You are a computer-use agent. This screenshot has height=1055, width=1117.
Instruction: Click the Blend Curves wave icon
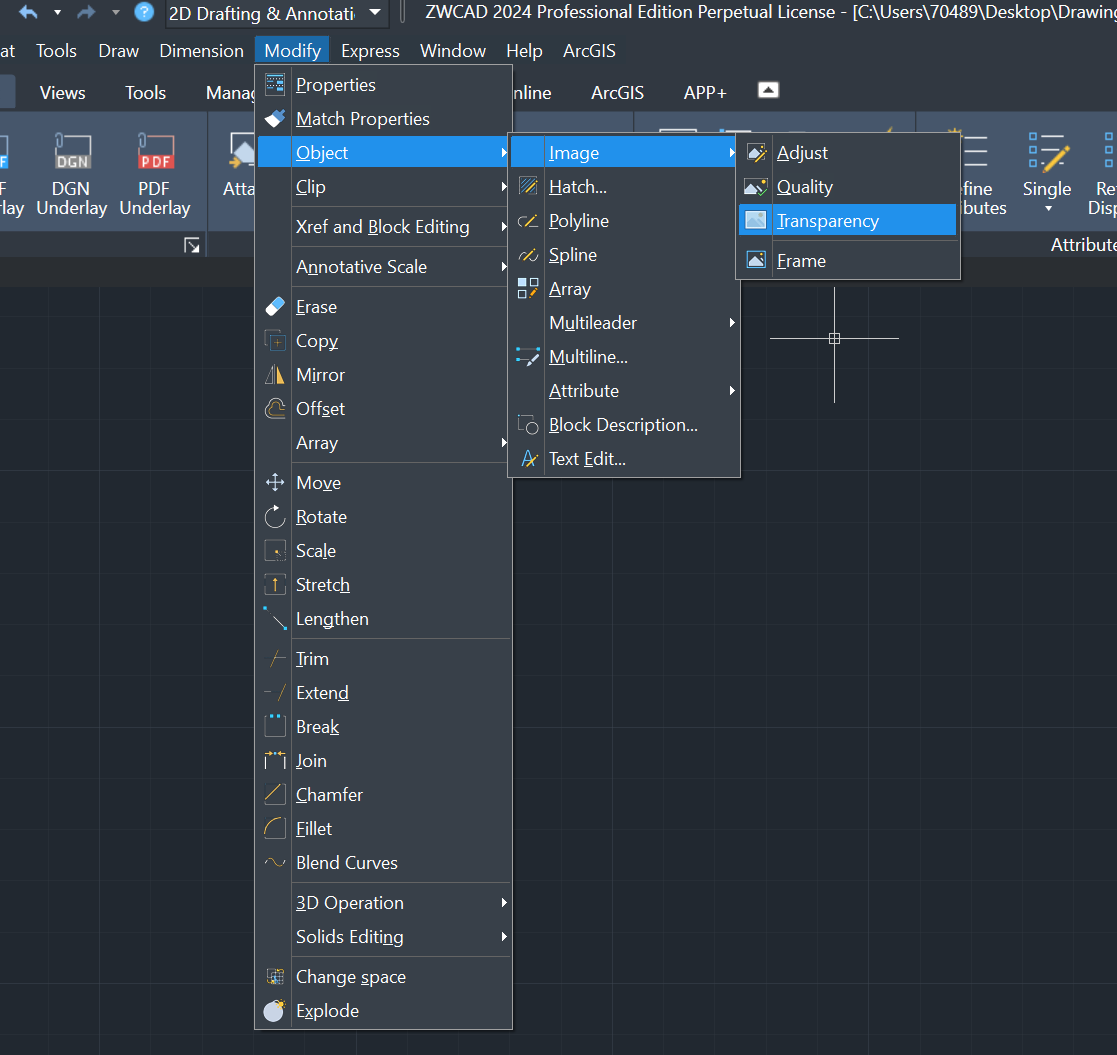pyautogui.click(x=275, y=863)
